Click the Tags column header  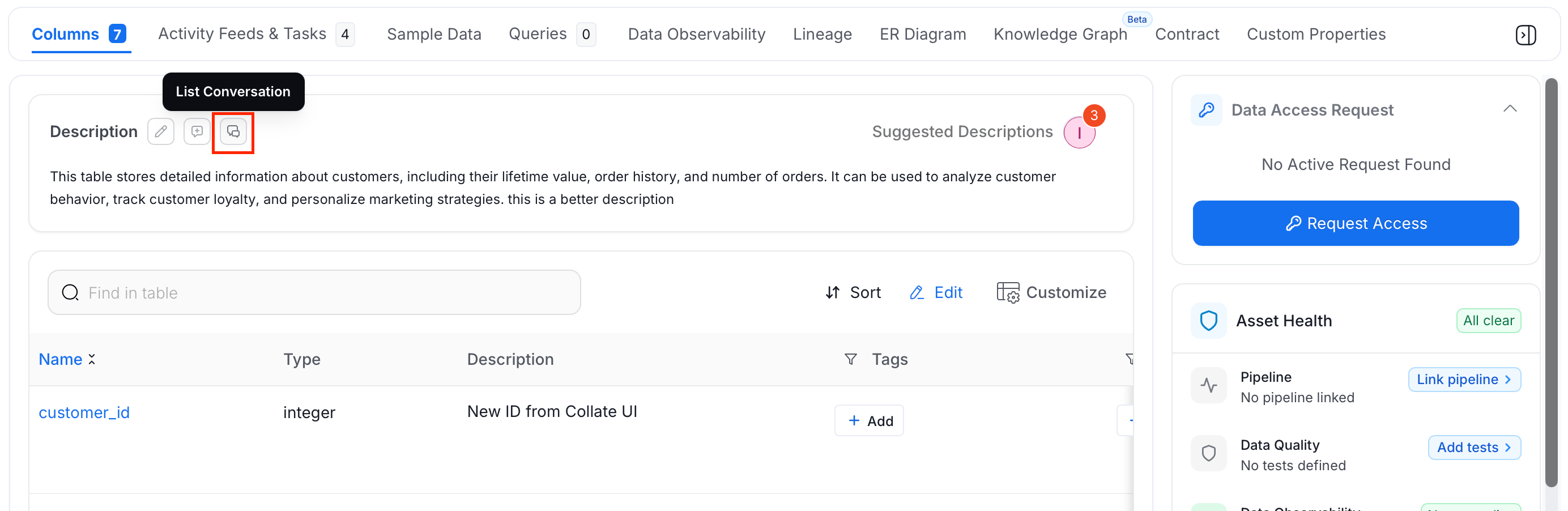(889, 359)
